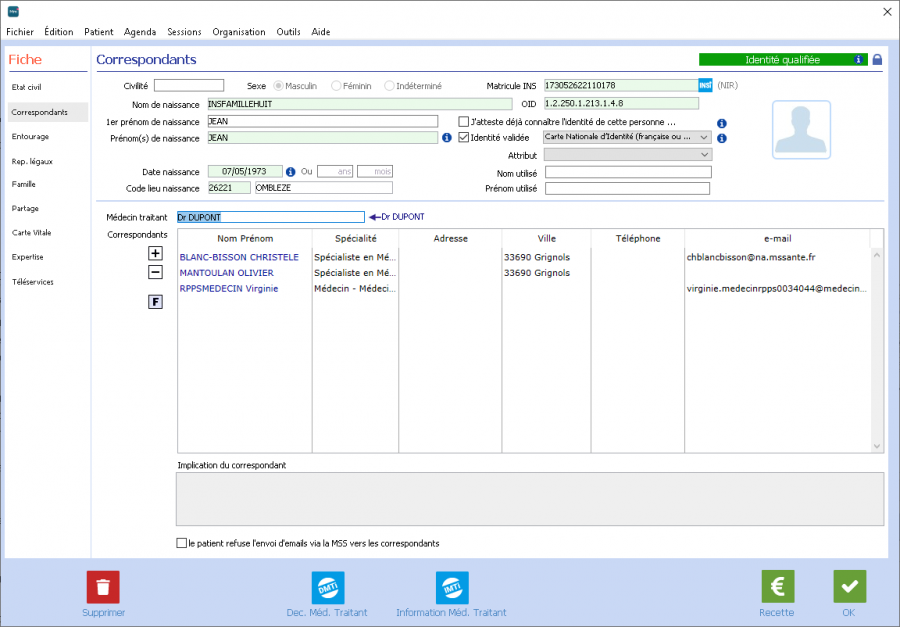Add a correspondant with plus icon
The height and width of the screenshot is (627, 900).
tap(155, 253)
